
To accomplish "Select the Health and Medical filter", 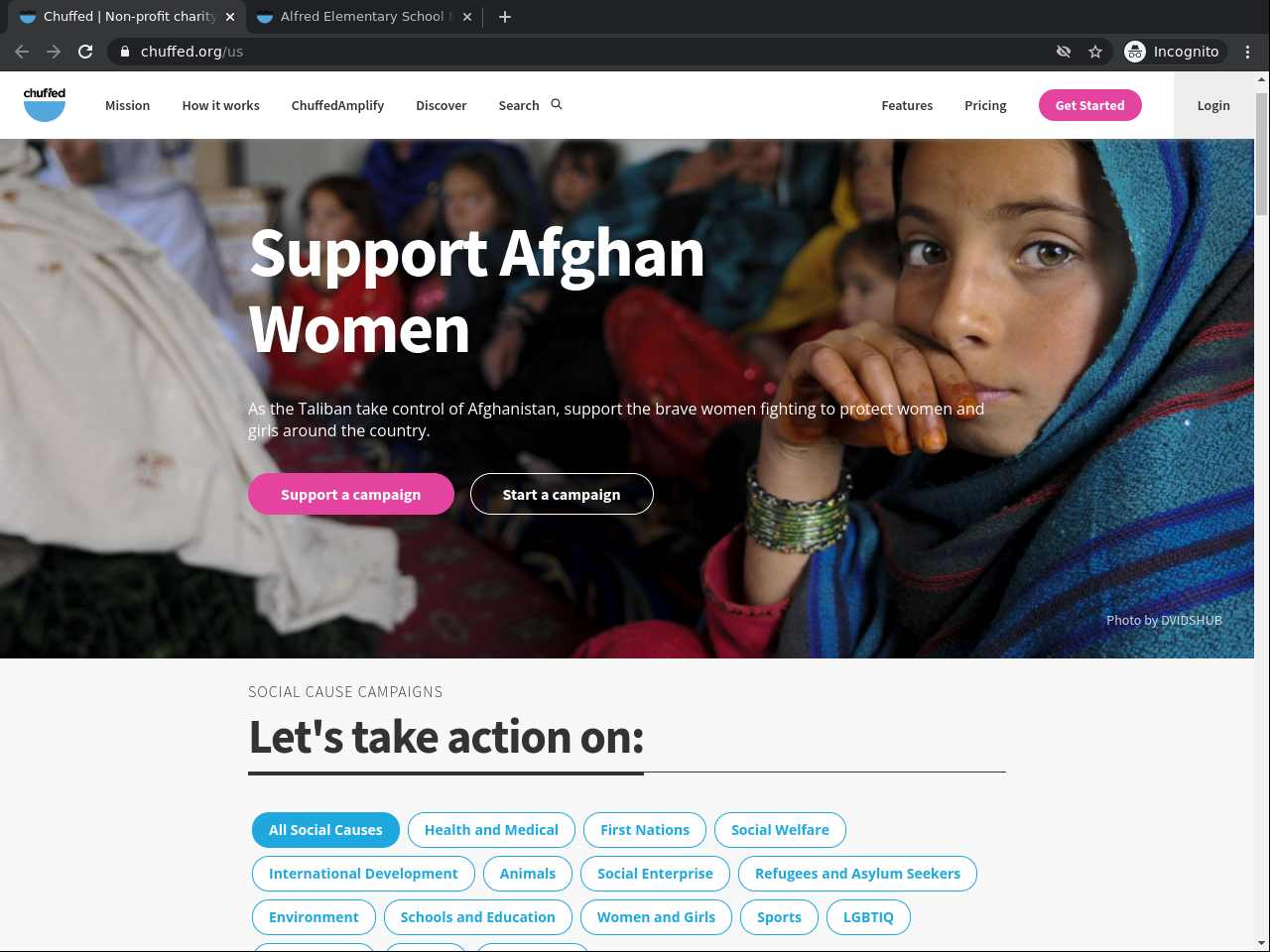I will tap(491, 830).
